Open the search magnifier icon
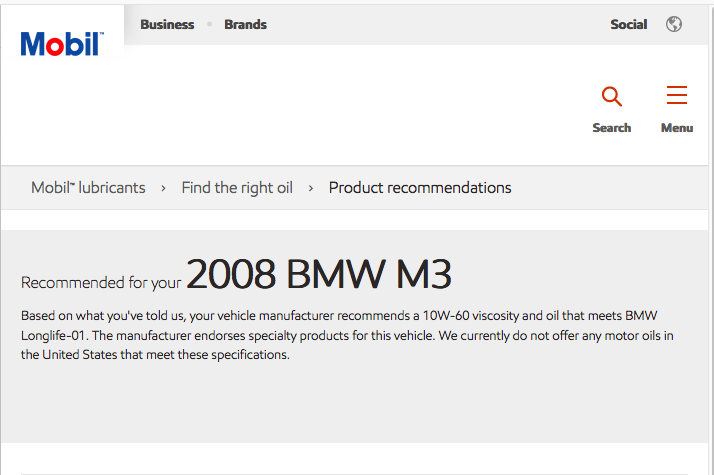This screenshot has height=475, width=714. (612, 96)
